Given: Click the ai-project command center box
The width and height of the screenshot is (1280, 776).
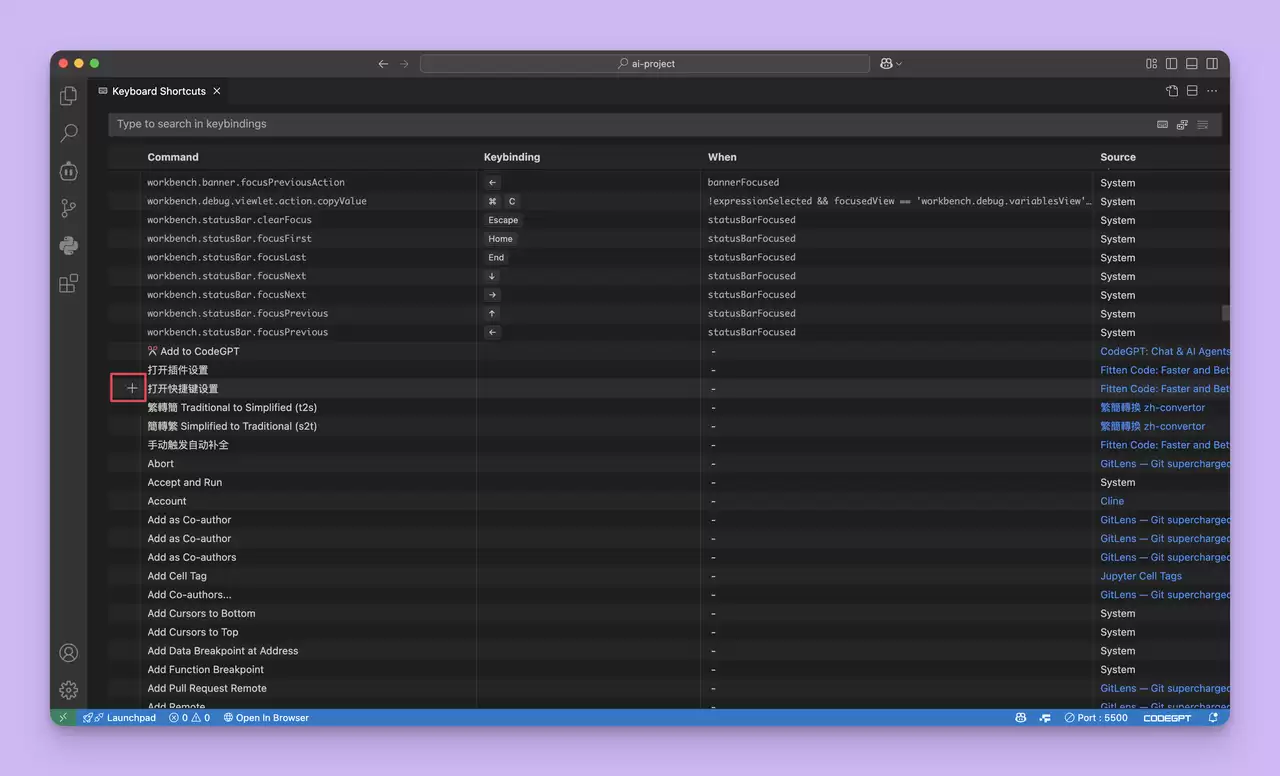Looking at the screenshot, I should pos(645,64).
